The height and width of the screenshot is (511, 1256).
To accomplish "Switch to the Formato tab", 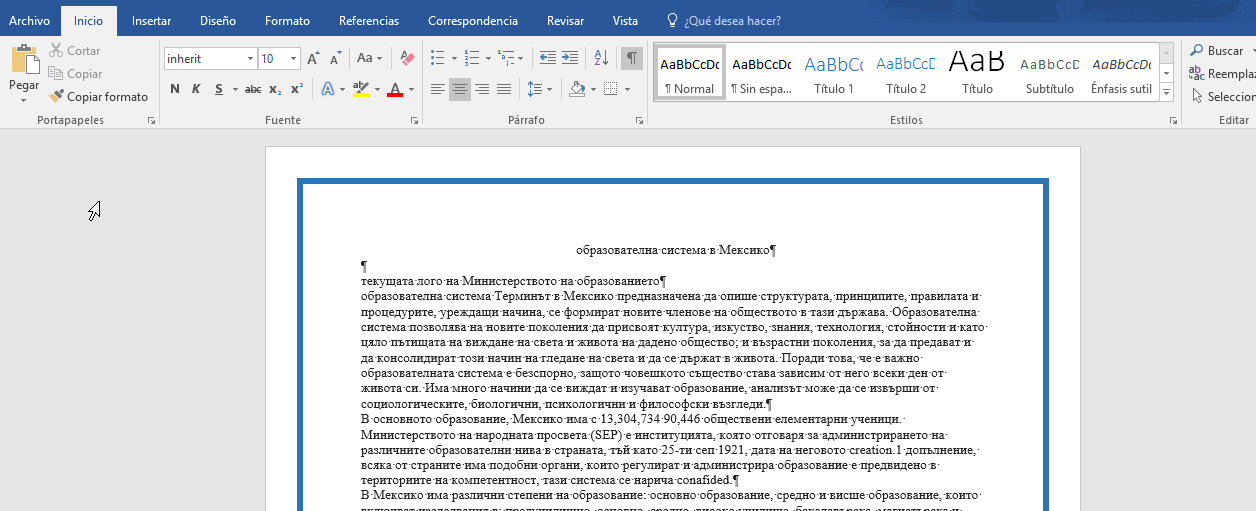I will 287,20.
